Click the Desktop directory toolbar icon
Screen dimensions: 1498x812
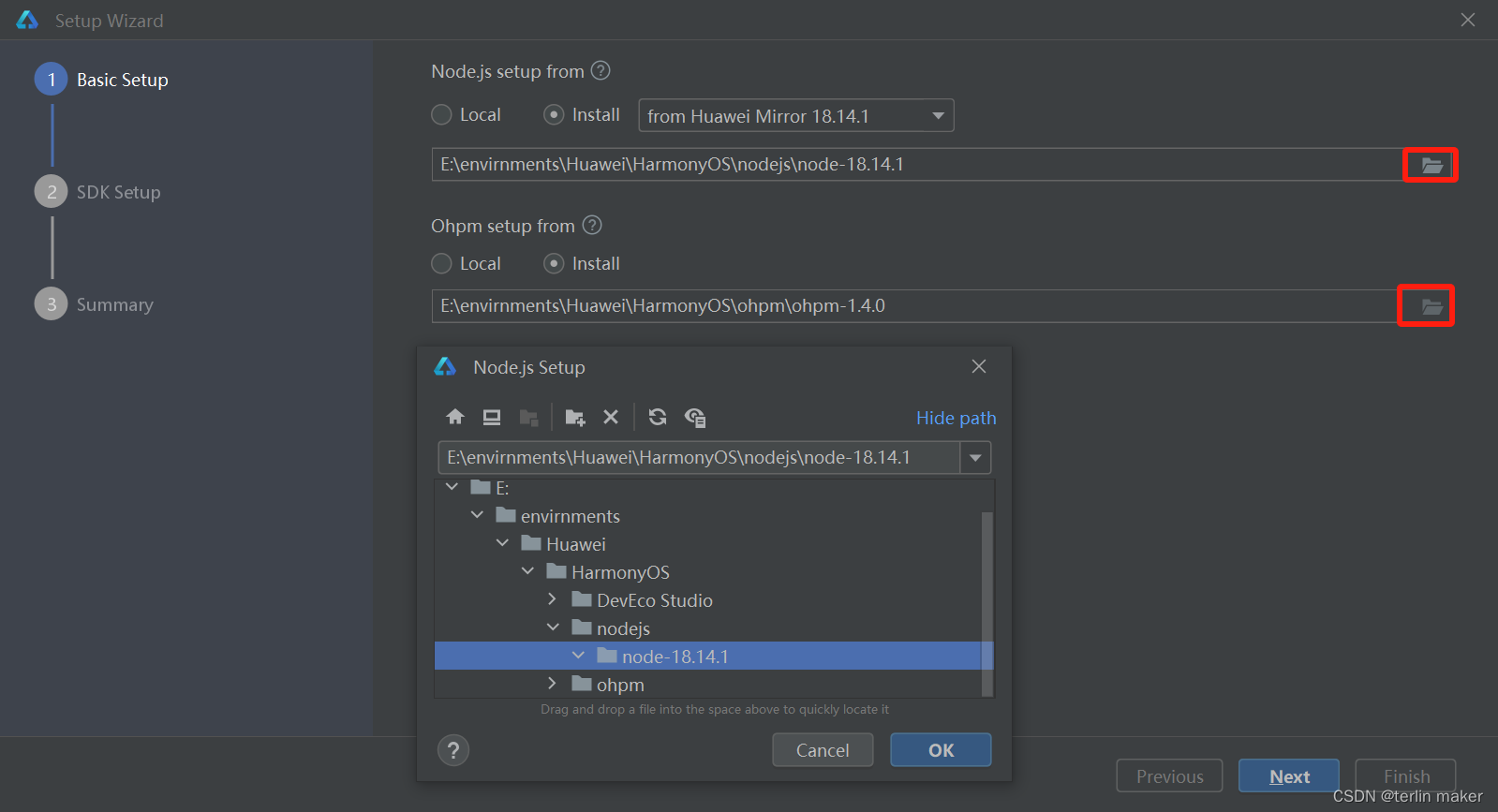[492, 417]
